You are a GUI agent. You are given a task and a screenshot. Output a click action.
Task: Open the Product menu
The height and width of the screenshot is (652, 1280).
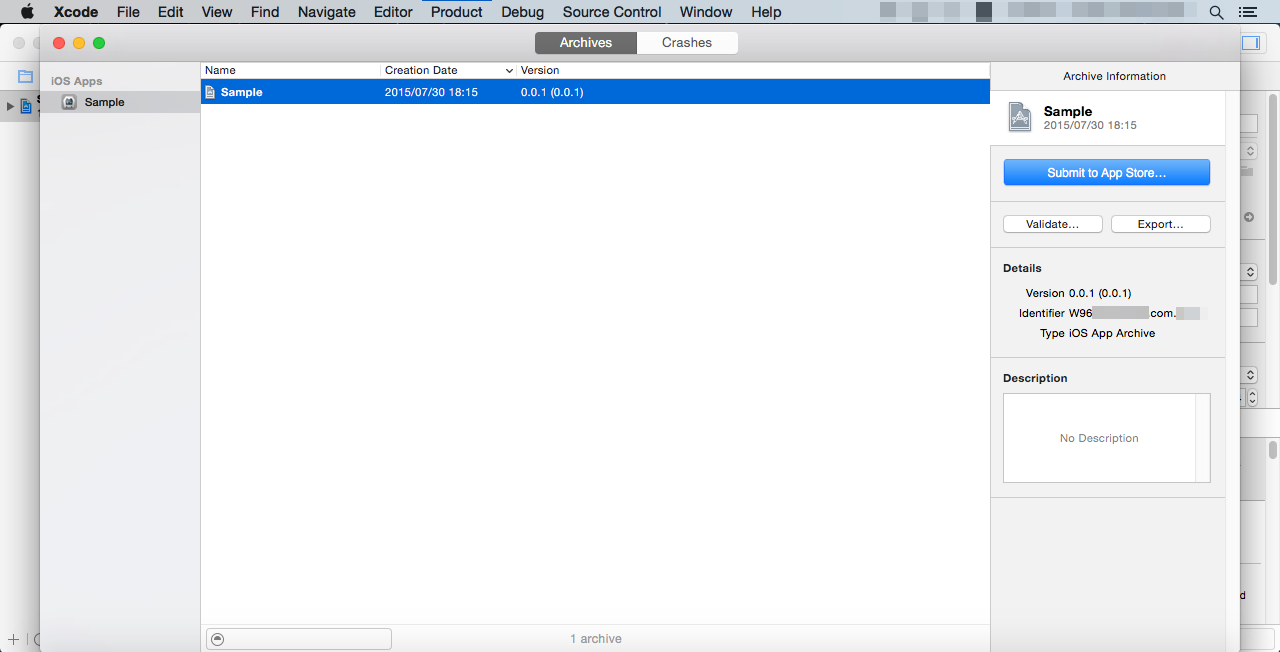click(x=457, y=12)
